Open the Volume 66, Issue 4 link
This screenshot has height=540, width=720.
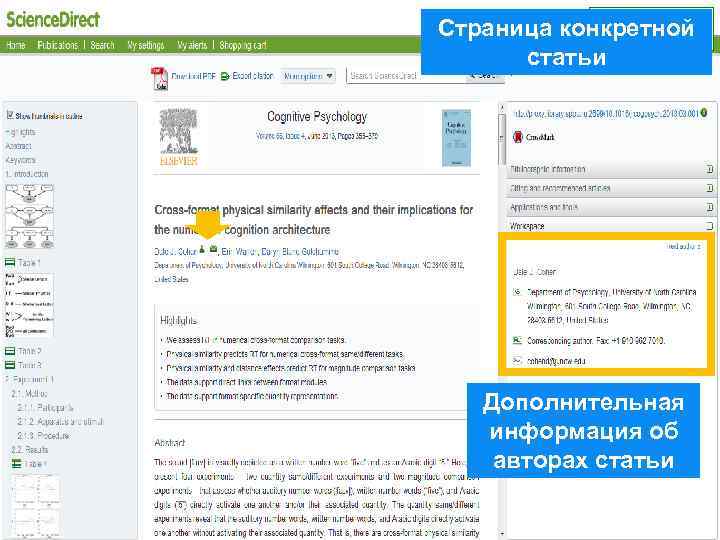[x=282, y=136]
